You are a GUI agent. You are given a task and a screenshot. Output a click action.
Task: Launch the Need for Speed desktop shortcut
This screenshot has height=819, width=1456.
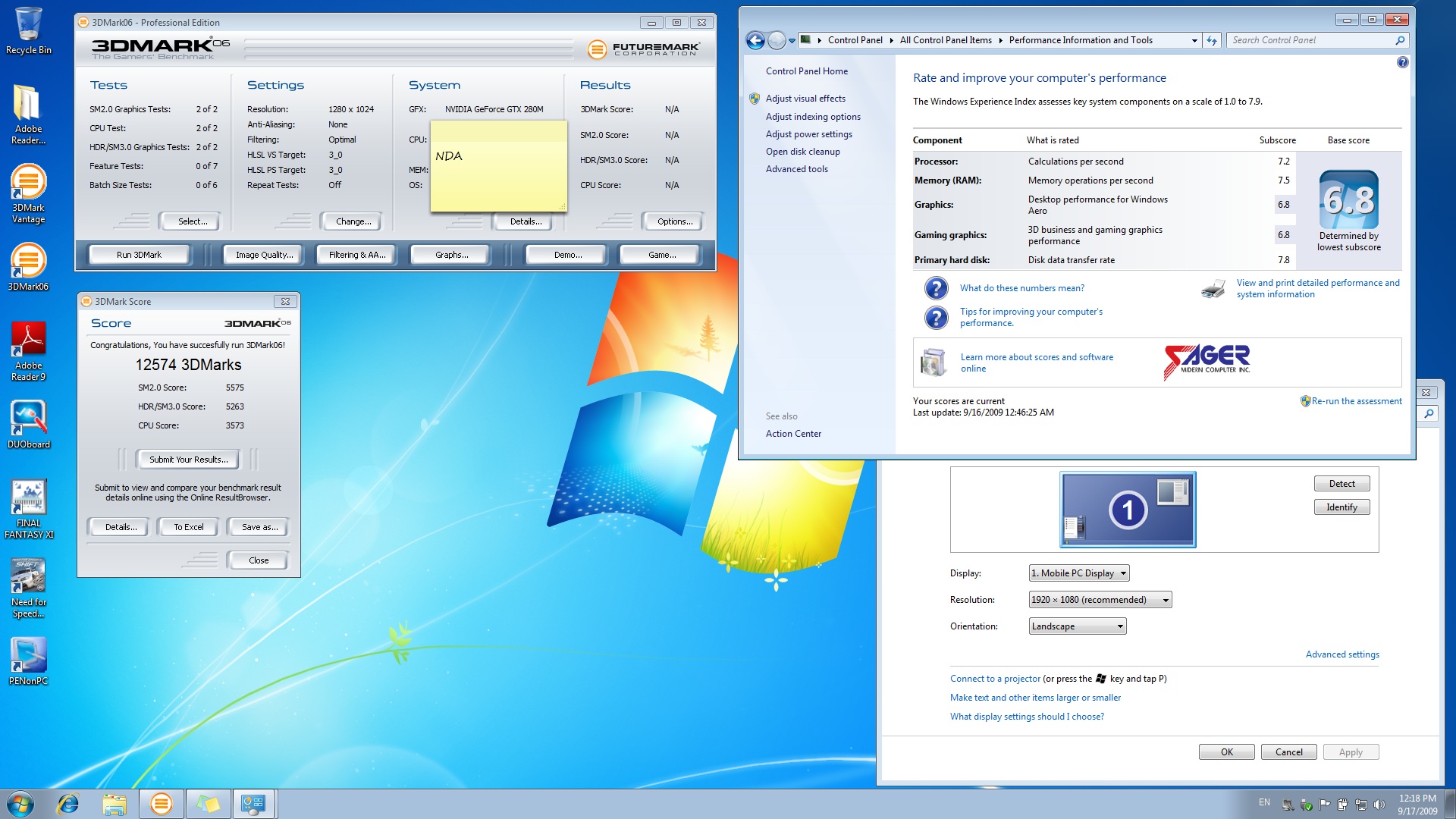coord(28,588)
